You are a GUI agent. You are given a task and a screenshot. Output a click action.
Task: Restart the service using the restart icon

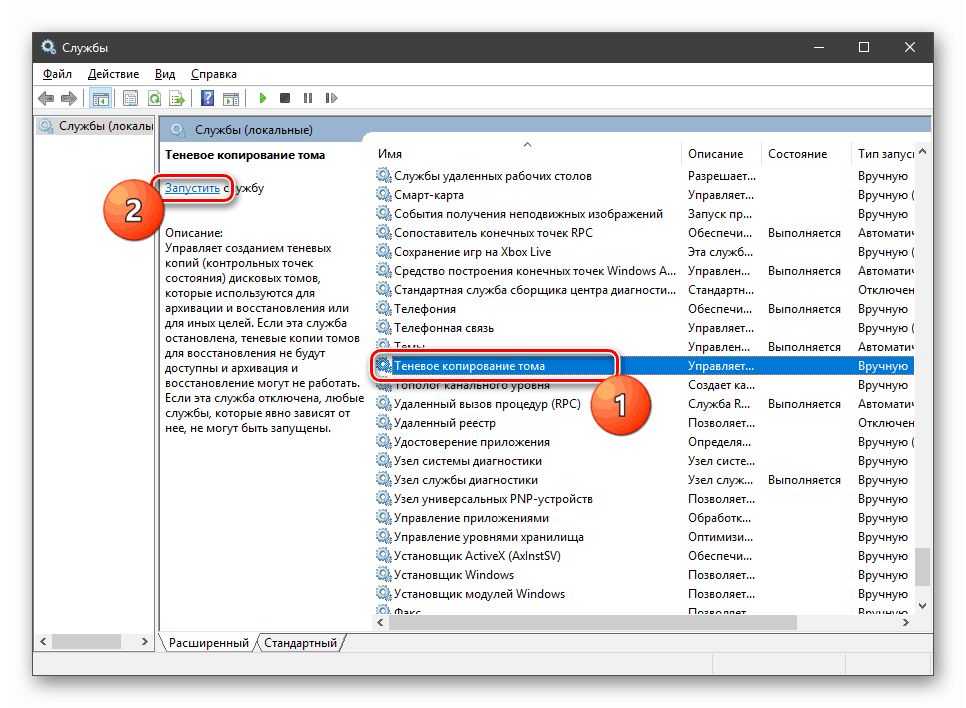330,97
